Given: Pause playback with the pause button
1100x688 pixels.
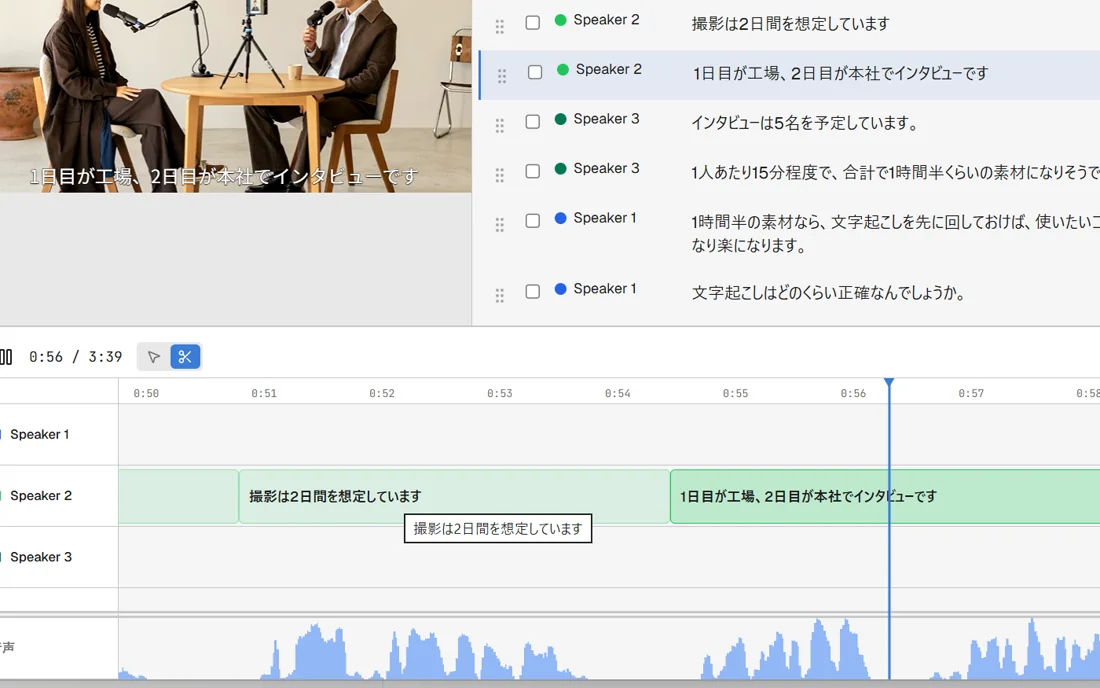Looking at the screenshot, I should pos(6,357).
